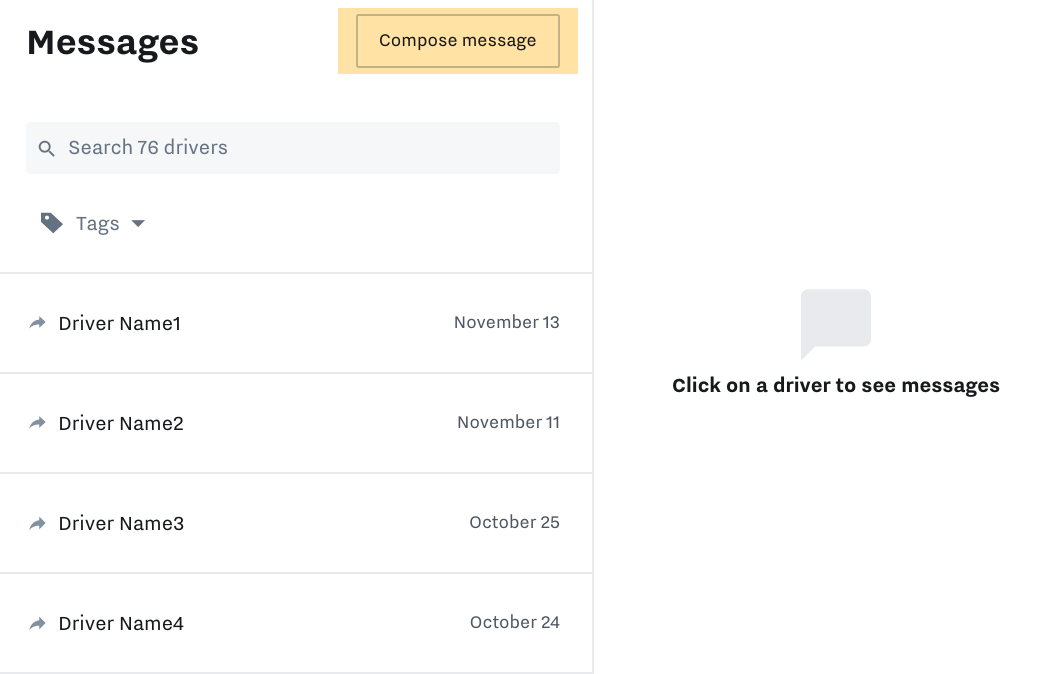This screenshot has height=674, width=1052.
Task: Click the forward arrow beside Driver Name1
Action: (37, 323)
